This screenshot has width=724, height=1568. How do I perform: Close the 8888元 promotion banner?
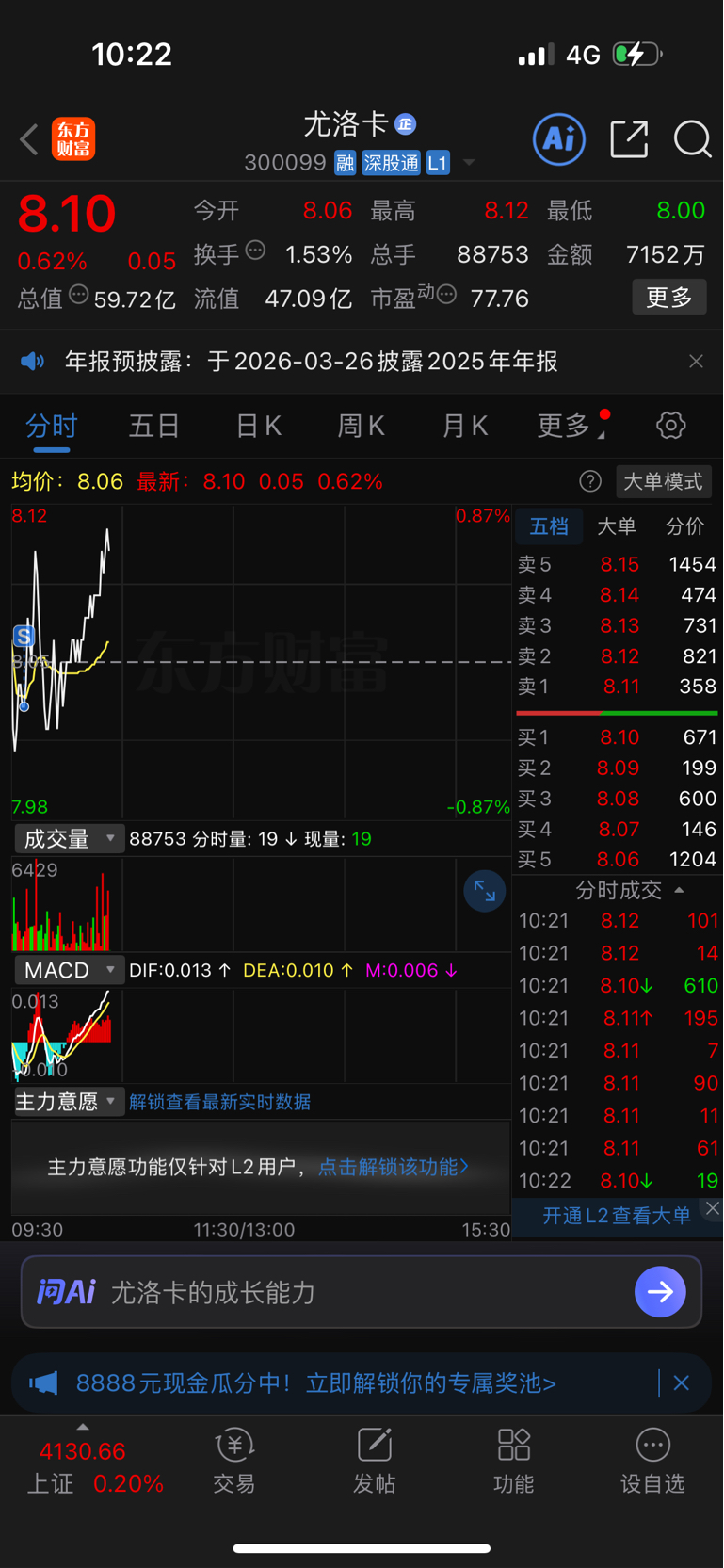(682, 1382)
